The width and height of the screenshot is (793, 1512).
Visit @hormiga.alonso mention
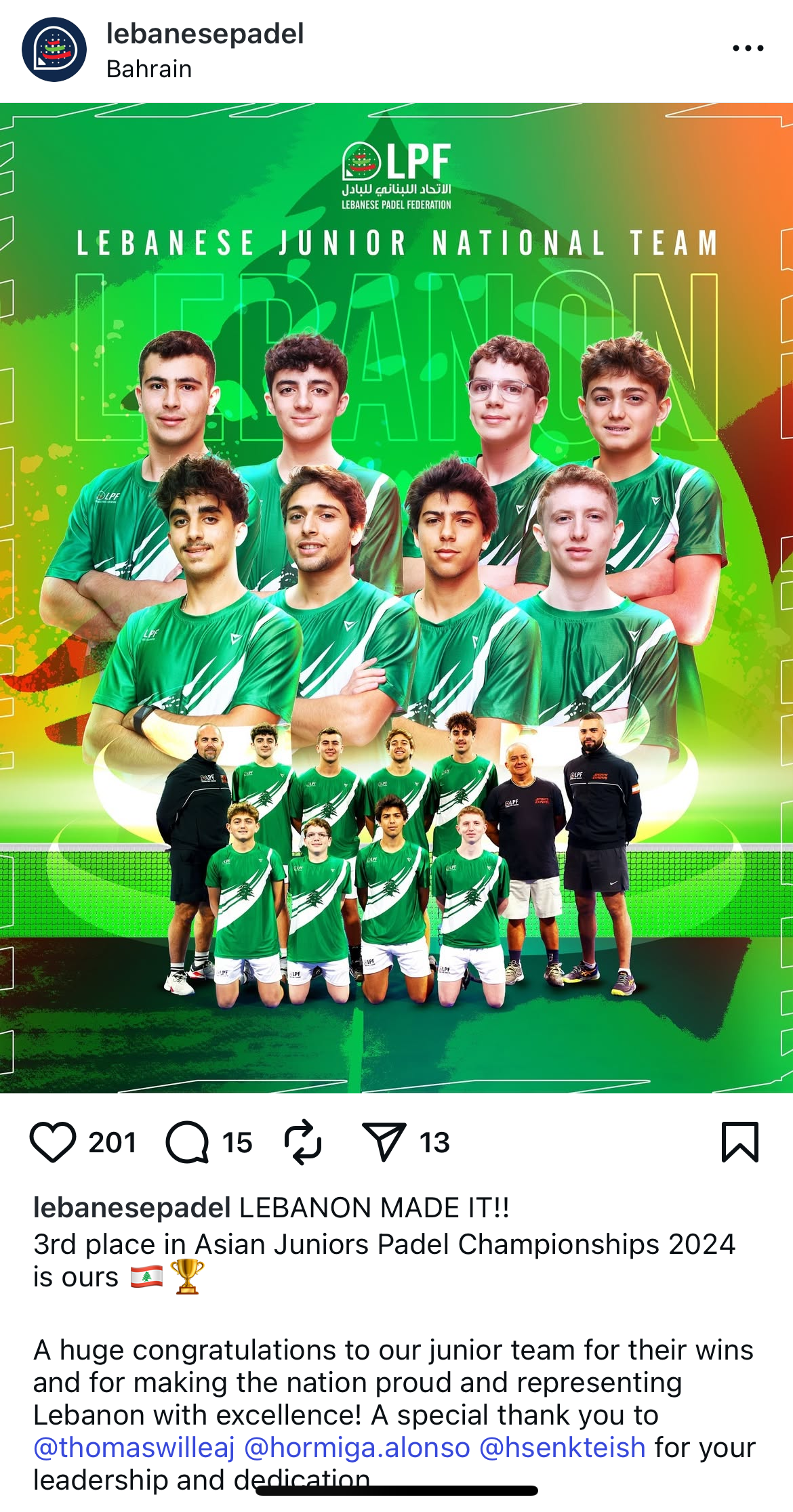click(357, 1448)
